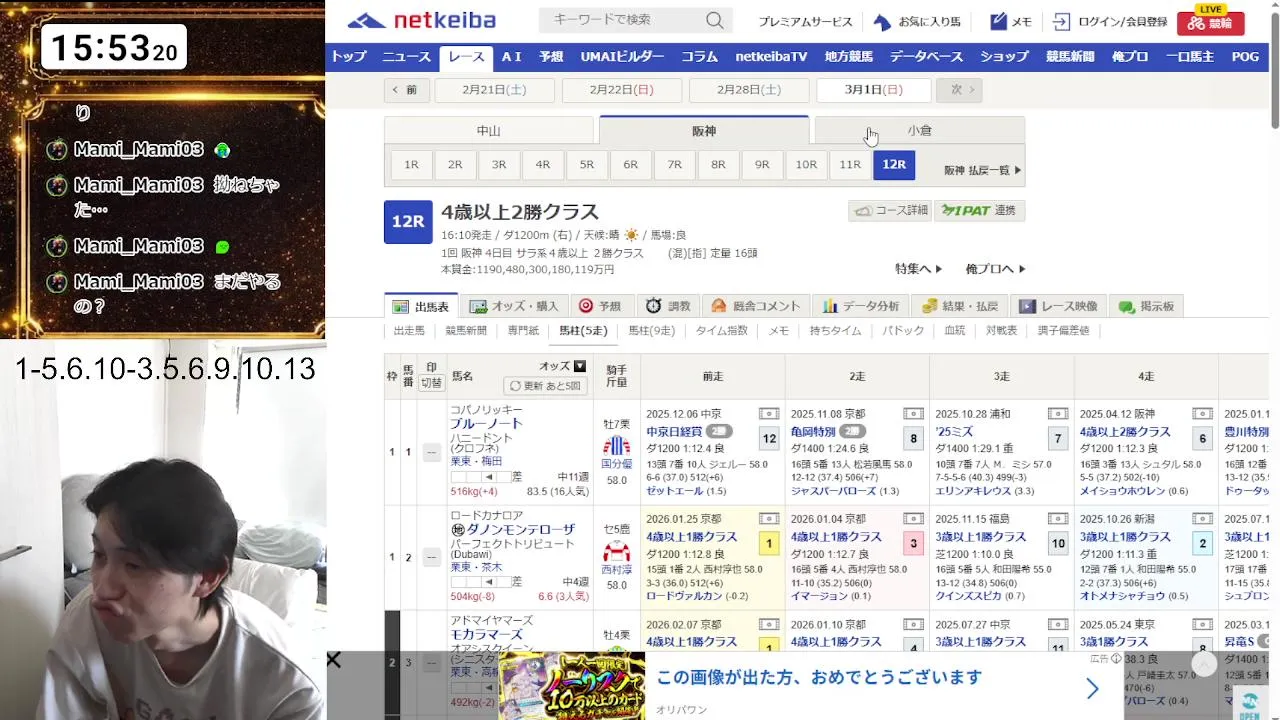Screen dimensions: 1280x720
Task: Open ゼットエール horse link
Action: tap(675, 491)
